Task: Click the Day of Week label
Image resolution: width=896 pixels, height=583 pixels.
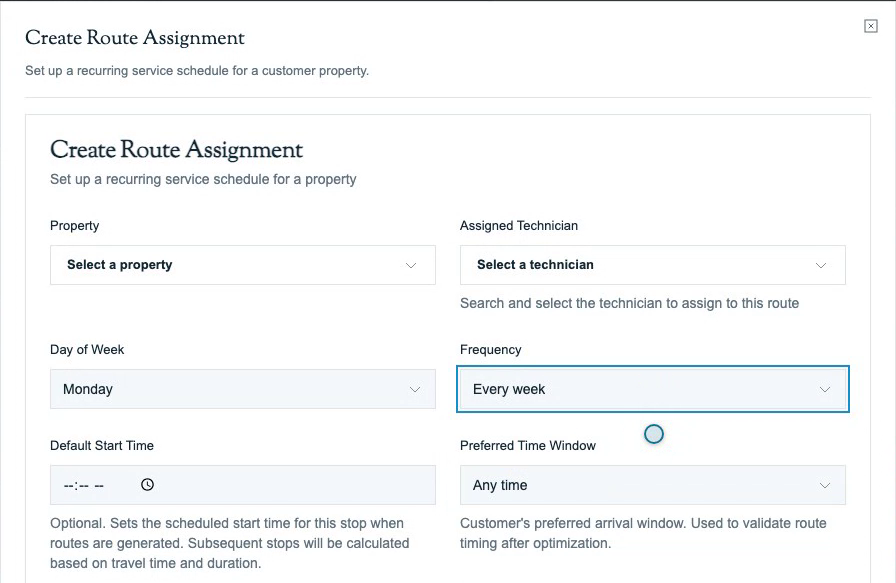Action: 87,350
